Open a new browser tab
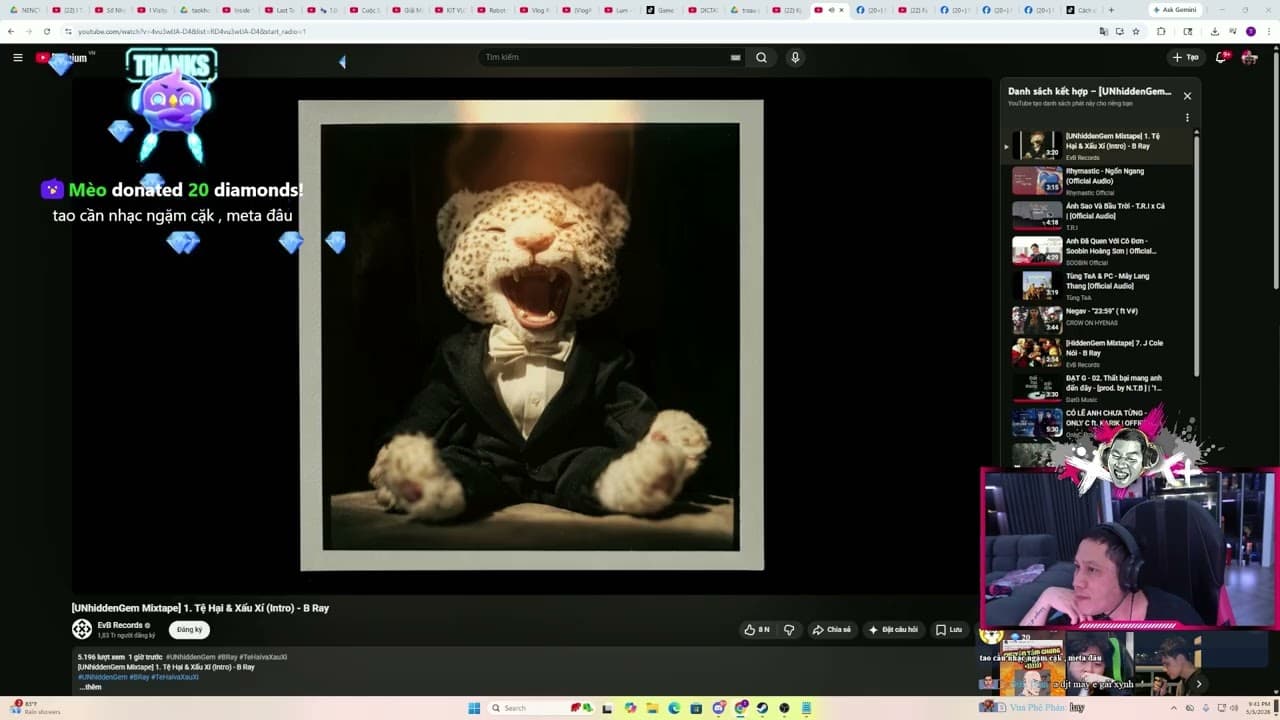The width and height of the screenshot is (1280, 720). tap(1111, 10)
